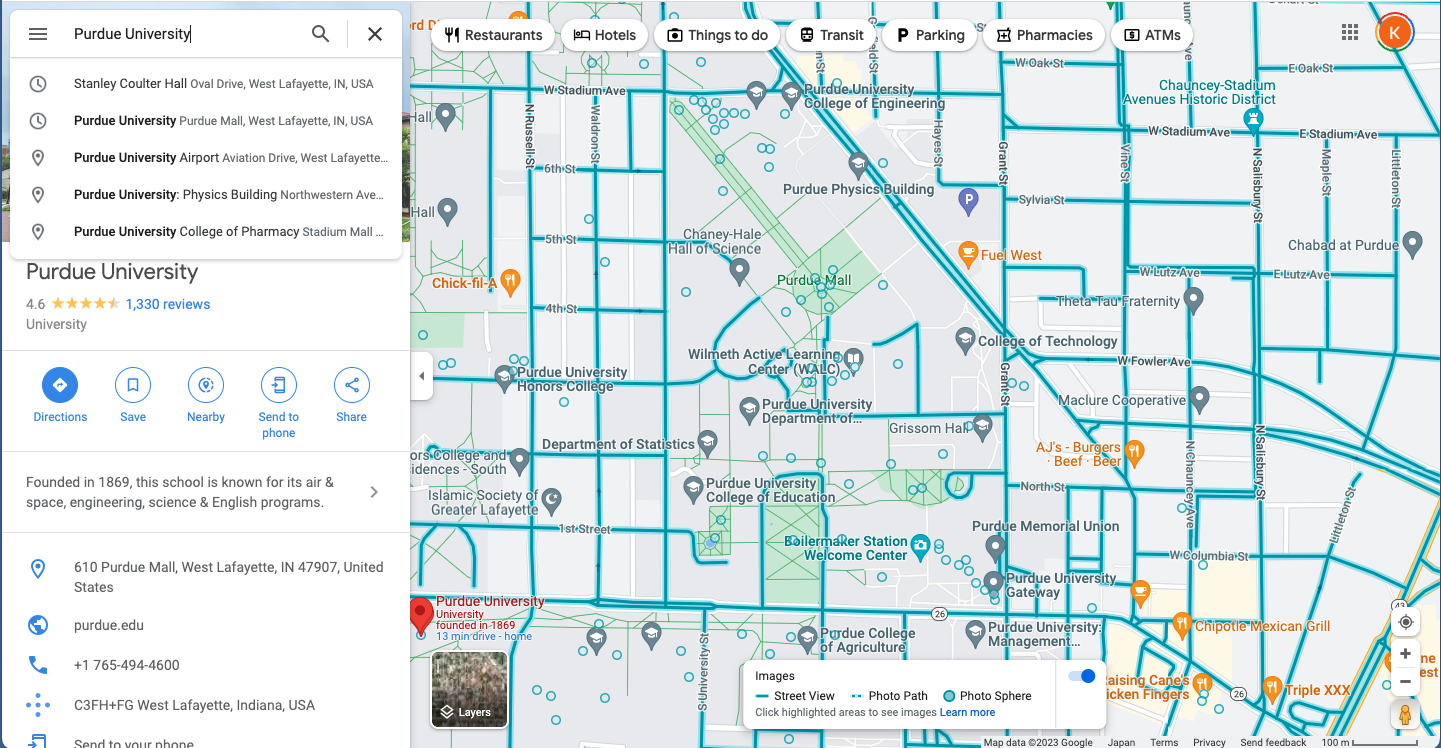
Task: Toggle the Images Street View switch off
Action: [1082, 676]
